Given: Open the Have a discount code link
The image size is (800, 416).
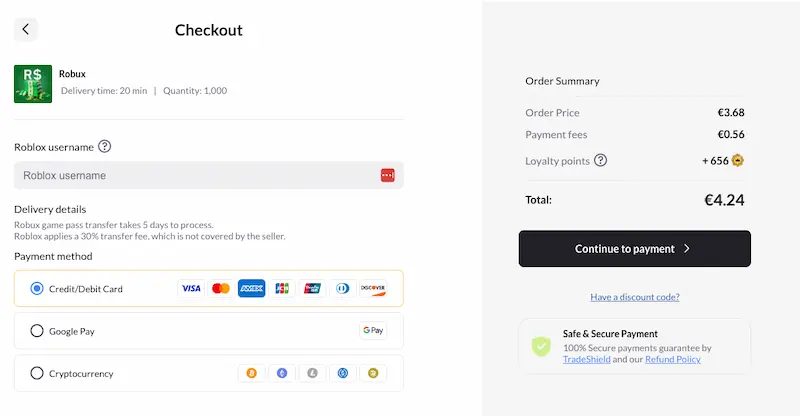Looking at the screenshot, I should point(634,297).
